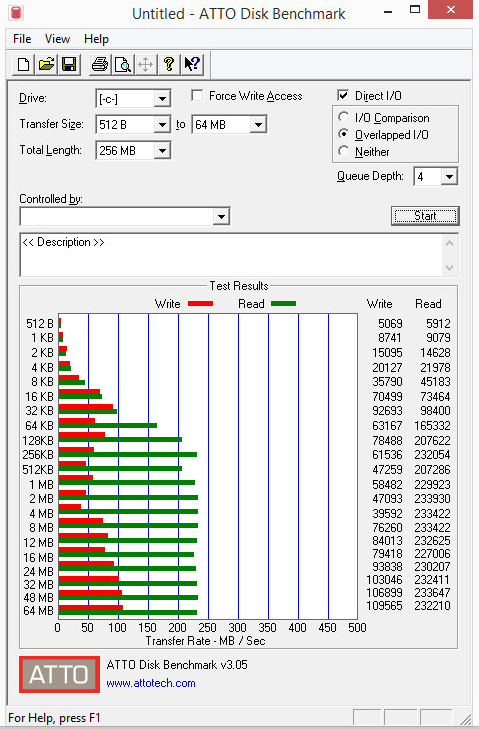
Task: Open the www.attotech.com link
Action: [x=151, y=683]
